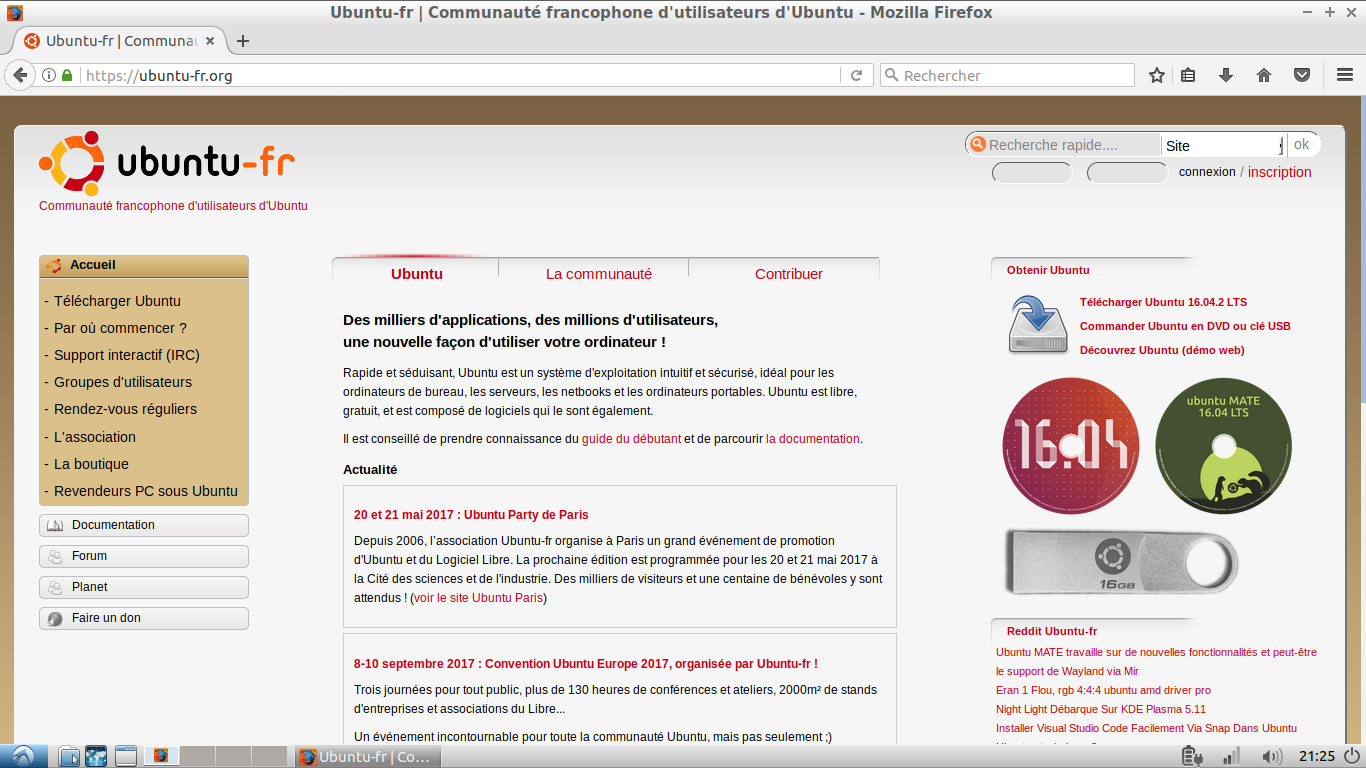This screenshot has width=1366, height=768.
Task: Click the inscription link
Action: coord(1279,172)
